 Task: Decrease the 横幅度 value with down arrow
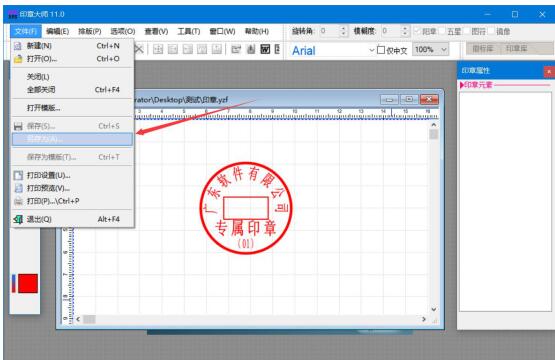click(x=406, y=34)
